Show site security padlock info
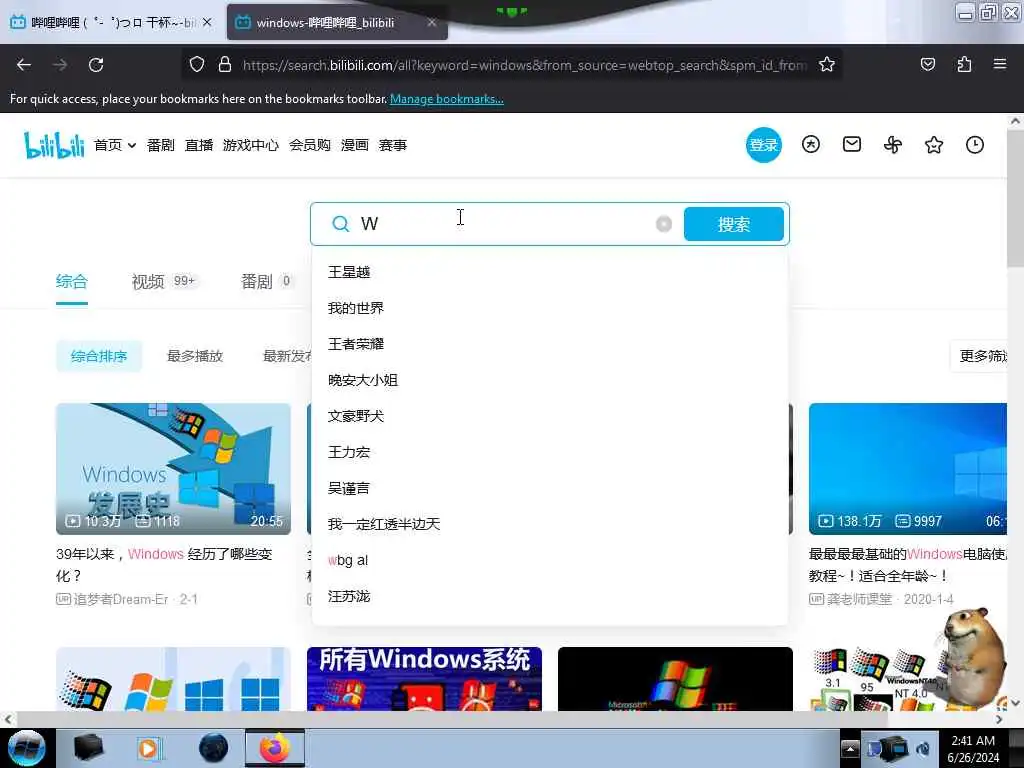The height and width of the screenshot is (768, 1024). pos(225,65)
